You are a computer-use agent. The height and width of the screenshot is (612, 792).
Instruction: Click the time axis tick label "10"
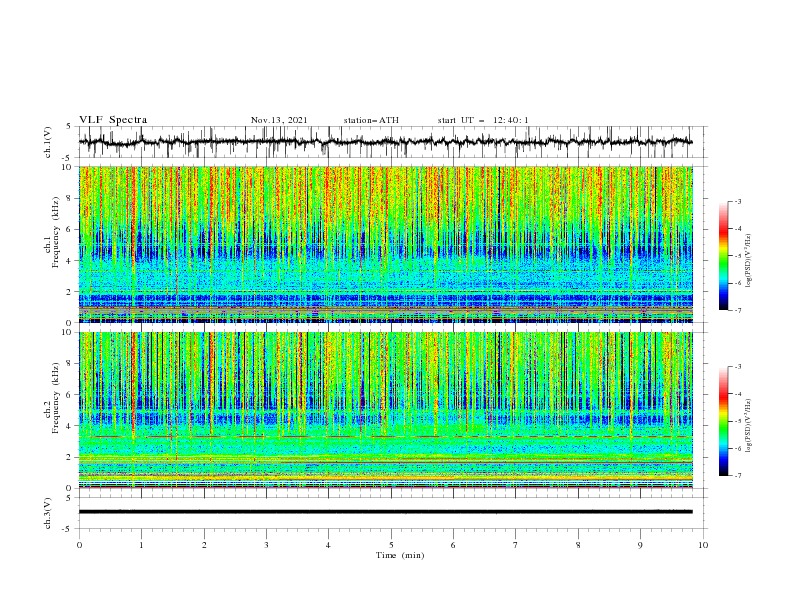click(x=703, y=545)
